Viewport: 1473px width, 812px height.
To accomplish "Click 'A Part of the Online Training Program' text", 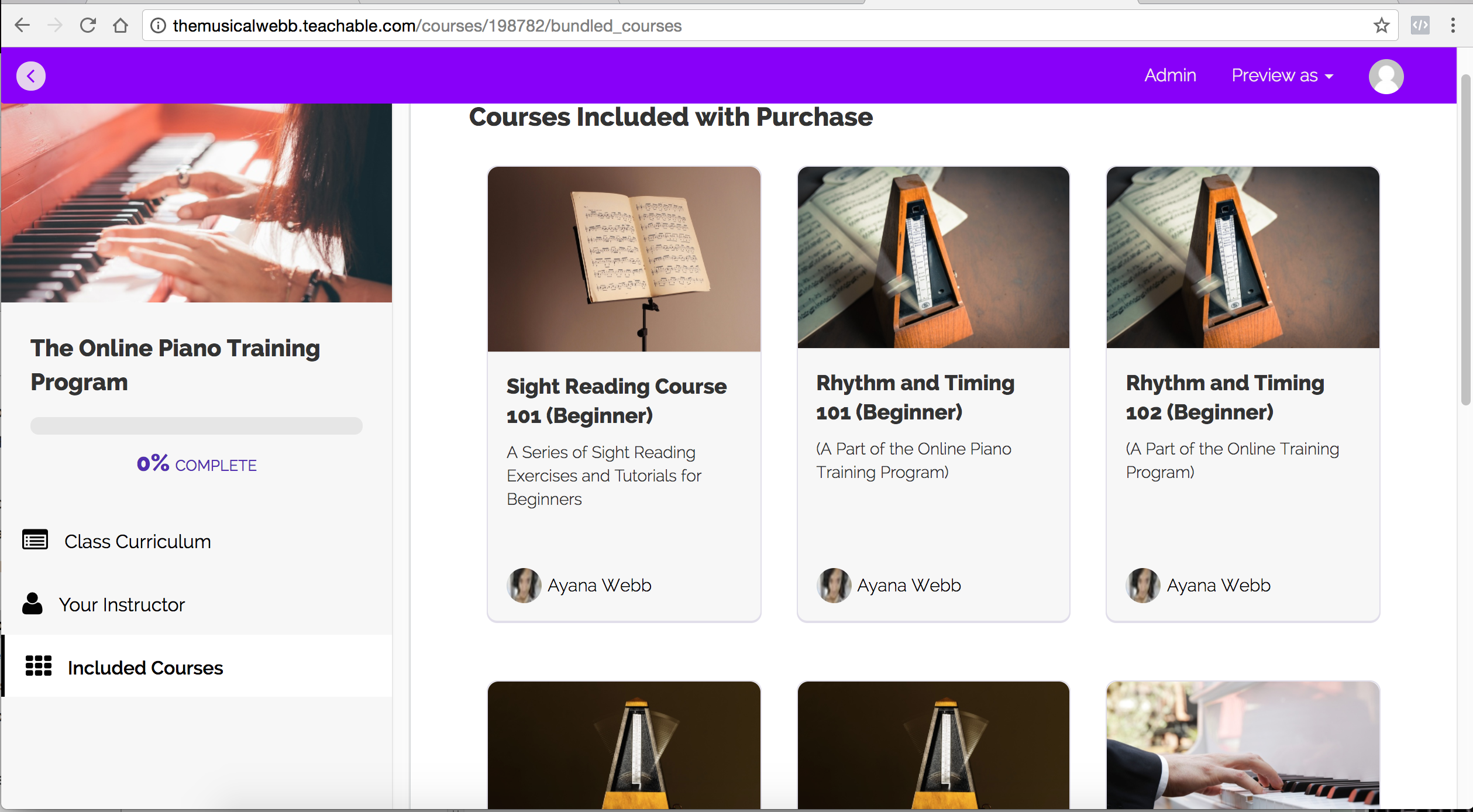I will click(1232, 460).
